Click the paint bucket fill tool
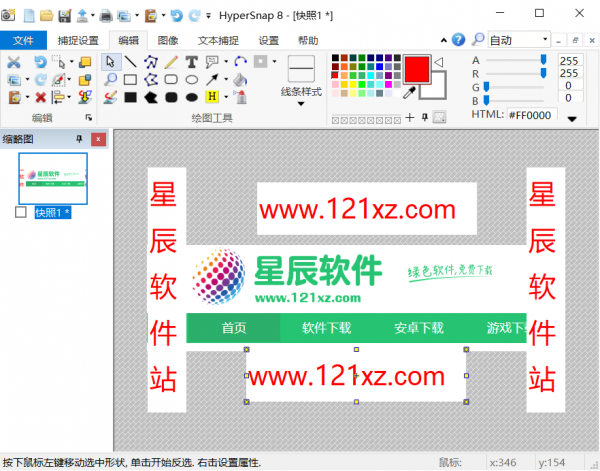Image resolution: width=600 pixels, height=471 pixels. click(x=240, y=80)
